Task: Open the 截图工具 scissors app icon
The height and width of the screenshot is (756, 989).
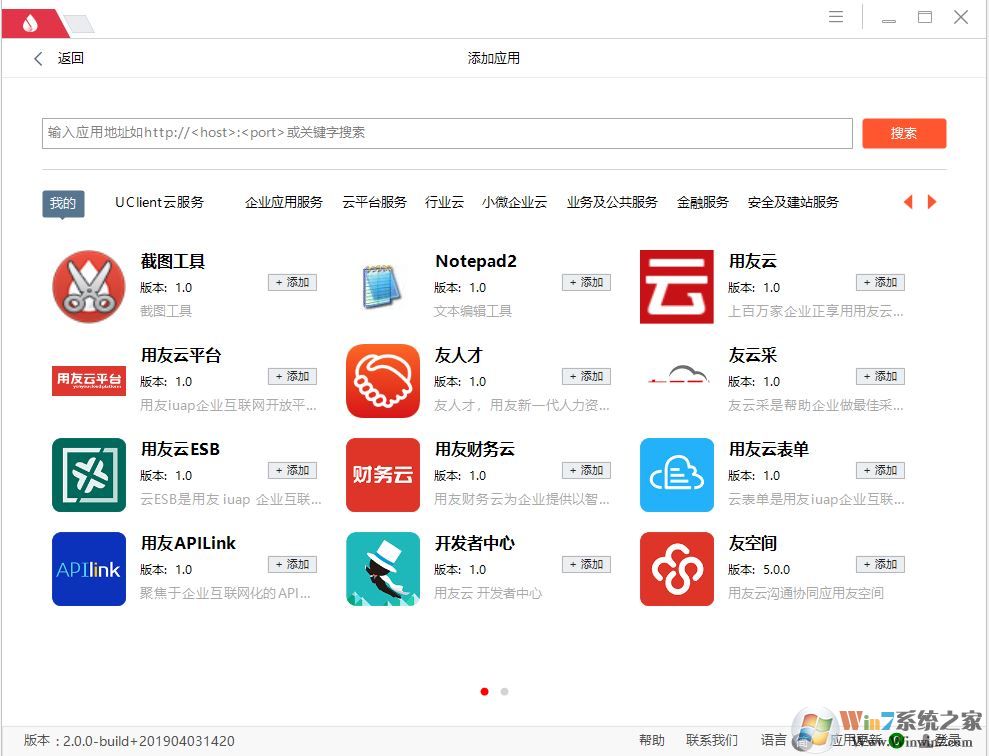Action: [x=88, y=286]
